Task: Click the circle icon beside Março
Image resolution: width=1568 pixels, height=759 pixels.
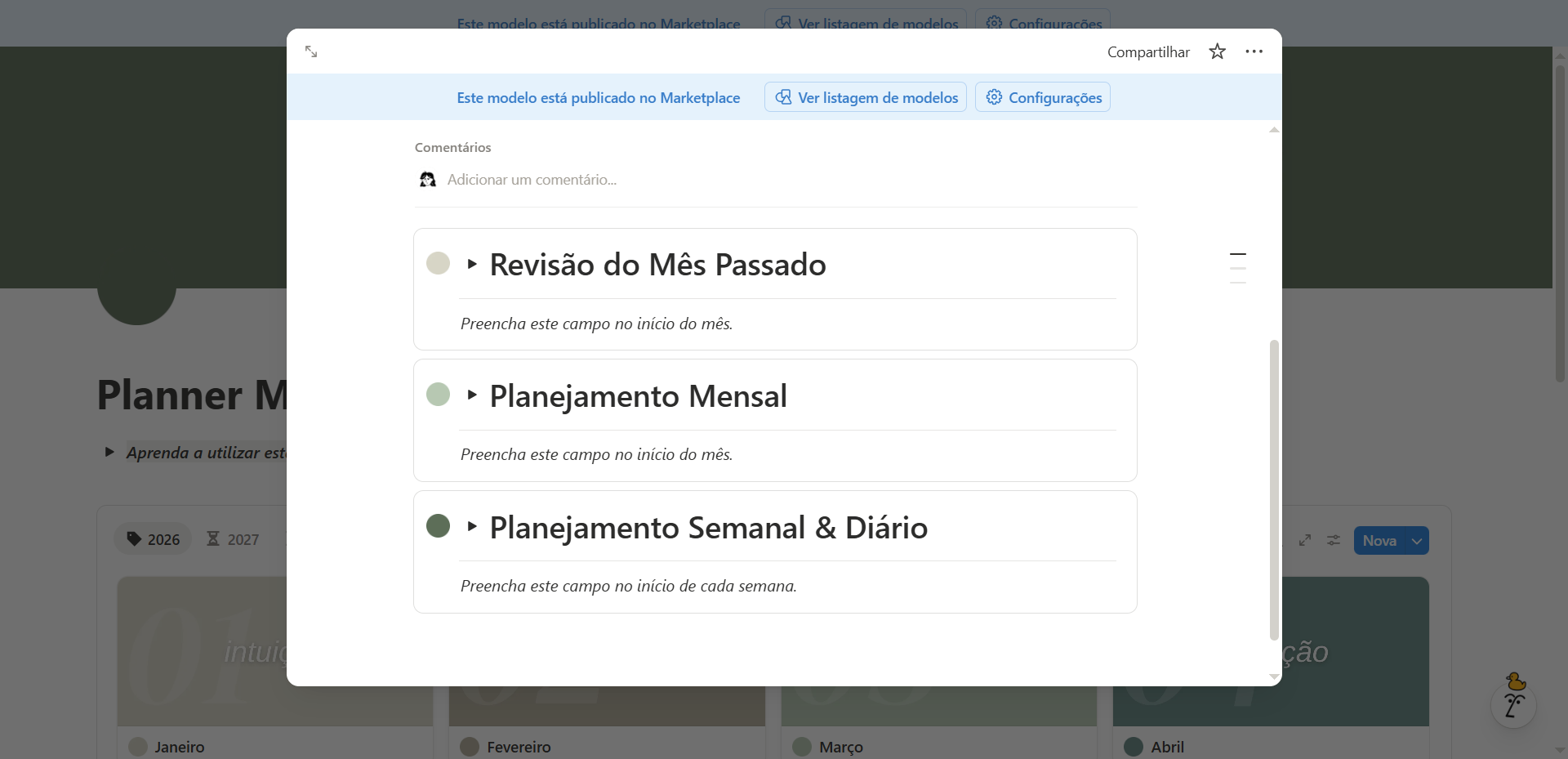Action: (x=802, y=747)
